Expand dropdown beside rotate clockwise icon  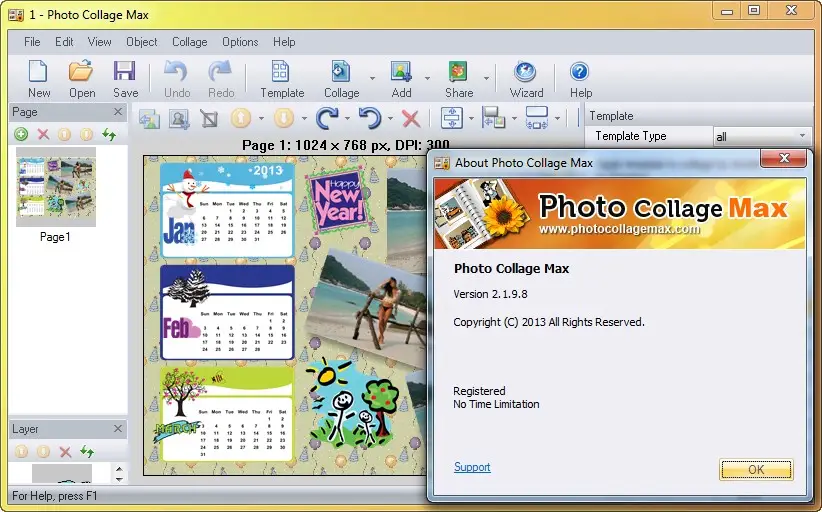[x=347, y=118]
